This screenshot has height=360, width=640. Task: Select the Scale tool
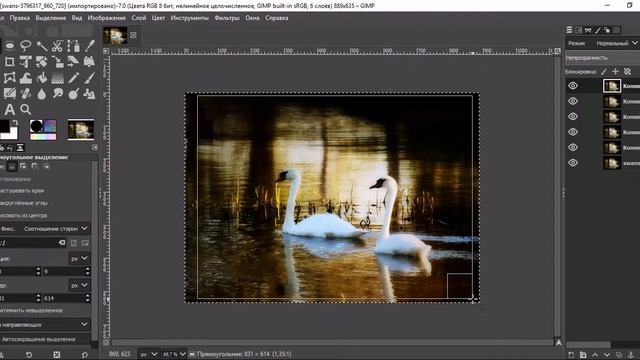click(x=58, y=62)
